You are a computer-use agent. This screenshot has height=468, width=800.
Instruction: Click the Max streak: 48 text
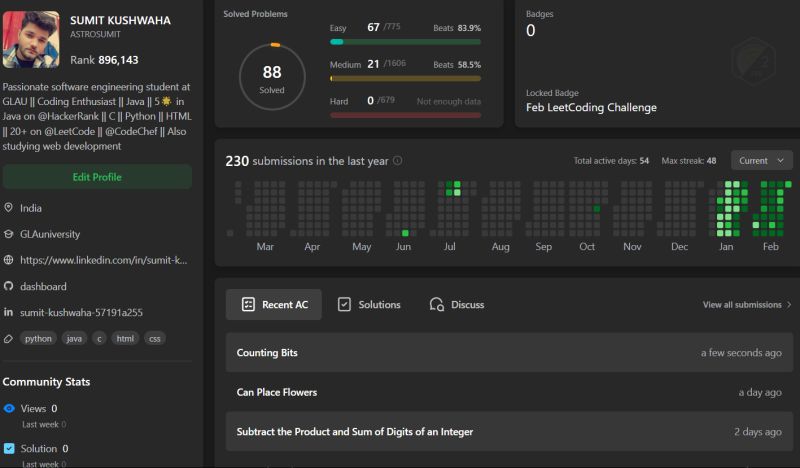[x=689, y=161]
